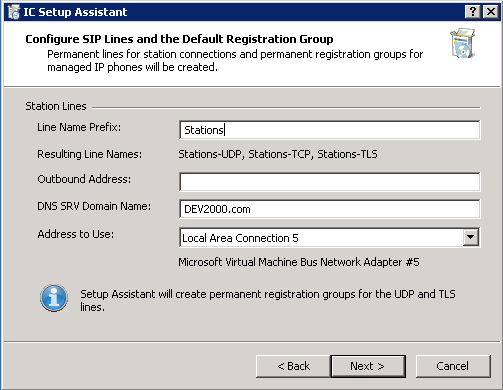
Task: Click the DNS SRV Domain Name field
Action: pyautogui.click(x=330, y=209)
